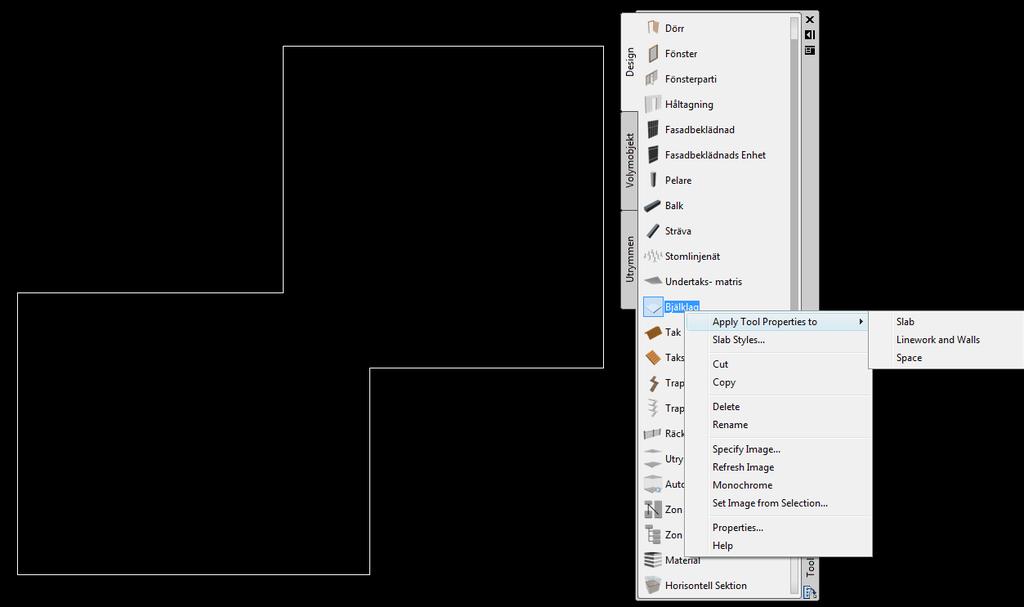Switch to the Design palette tab
This screenshot has height=607, width=1024.
(630, 62)
